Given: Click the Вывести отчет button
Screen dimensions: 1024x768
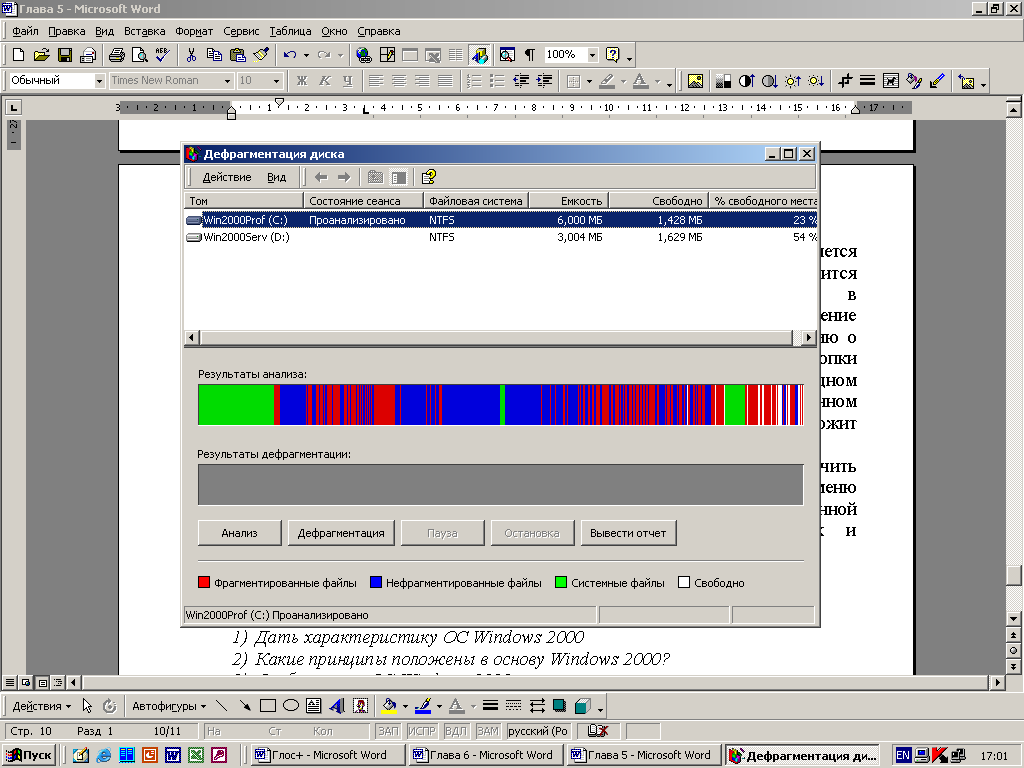Looking at the screenshot, I should point(628,533).
